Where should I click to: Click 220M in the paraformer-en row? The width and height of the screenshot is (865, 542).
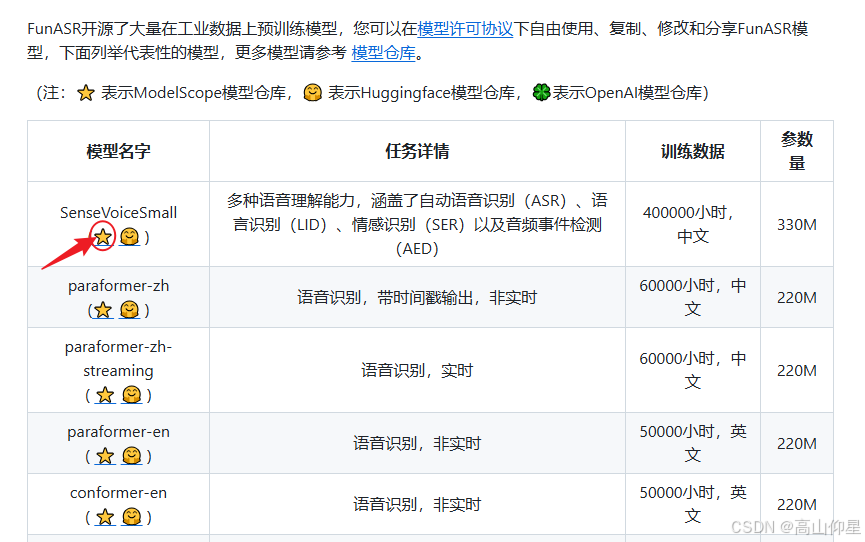pos(797,444)
